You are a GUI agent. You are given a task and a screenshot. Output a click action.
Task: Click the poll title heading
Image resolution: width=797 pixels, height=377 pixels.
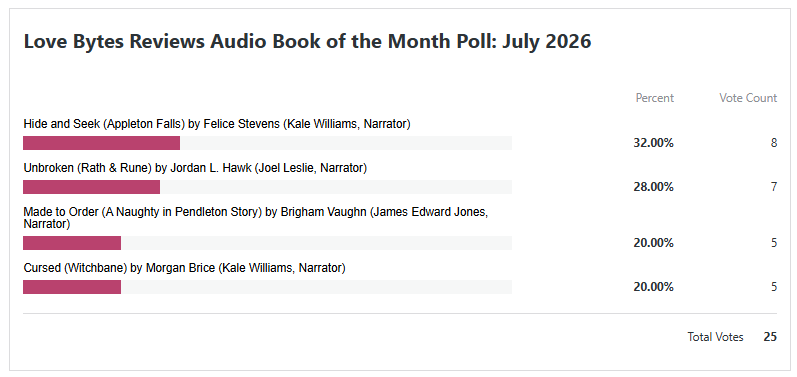tap(307, 42)
